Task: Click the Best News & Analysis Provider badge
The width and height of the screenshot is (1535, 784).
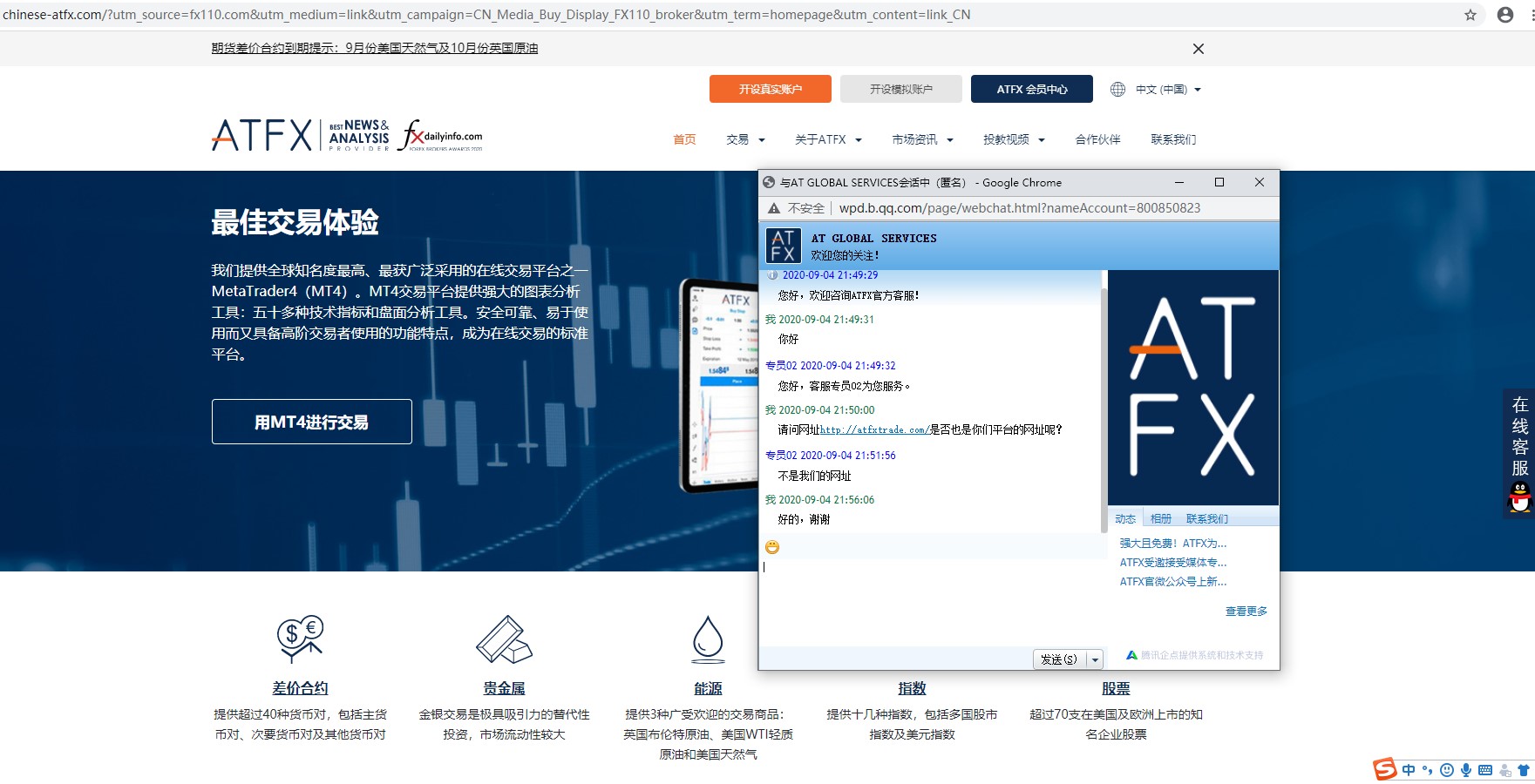Action: (x=359, y=135)
